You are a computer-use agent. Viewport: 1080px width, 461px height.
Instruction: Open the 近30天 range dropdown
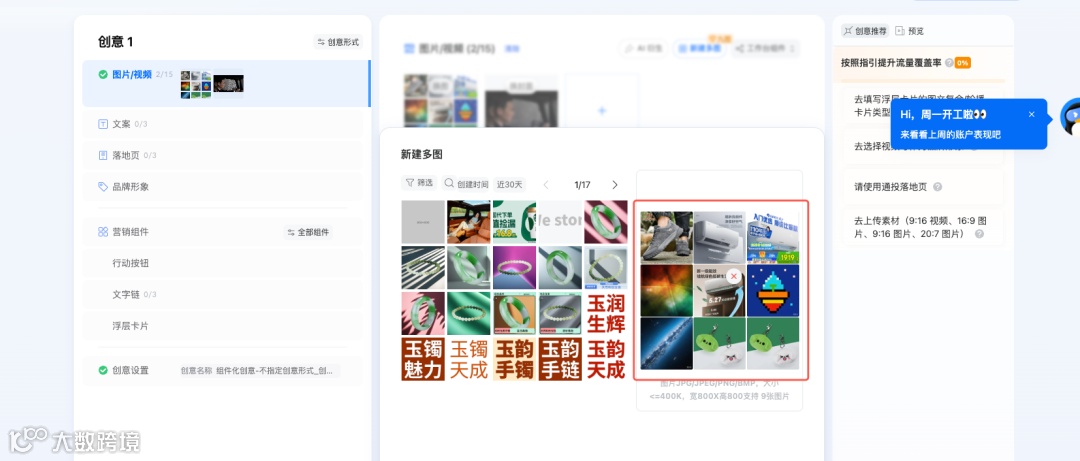tap(510, 184)
